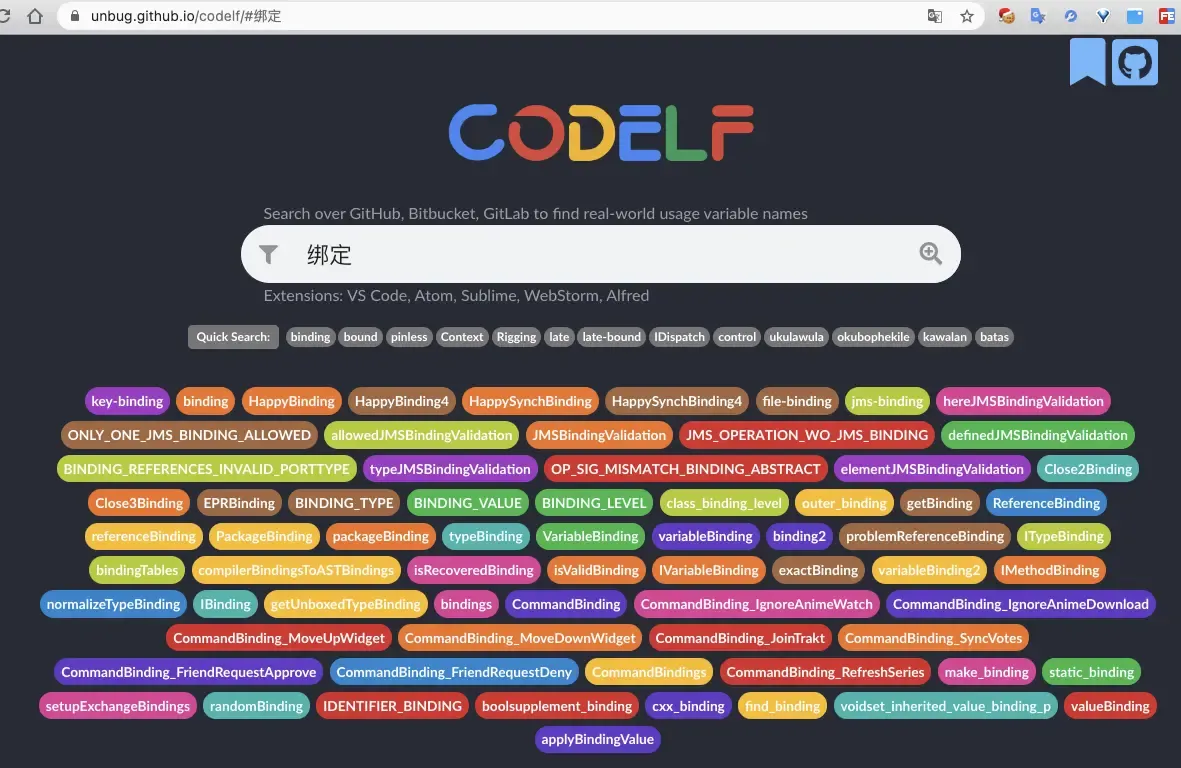Open the GitHub repository icon
The image size is (1181, 768).
point(1134,62)
